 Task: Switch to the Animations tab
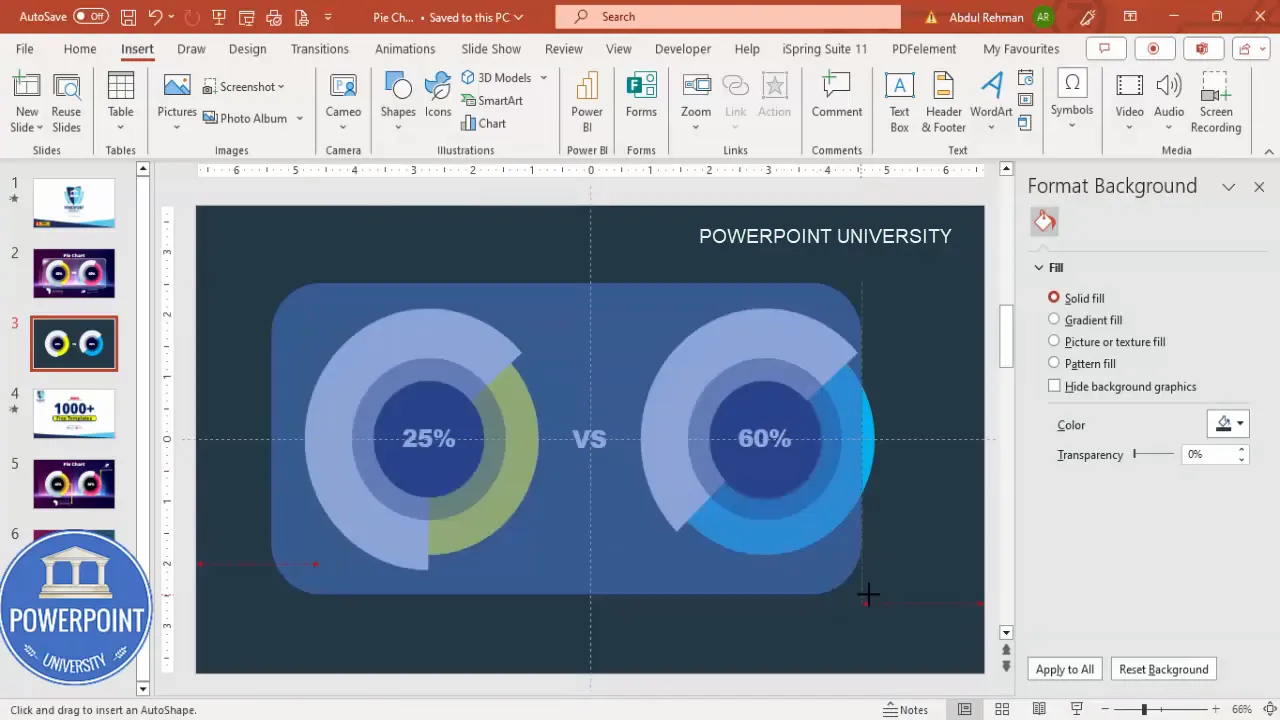405,48
